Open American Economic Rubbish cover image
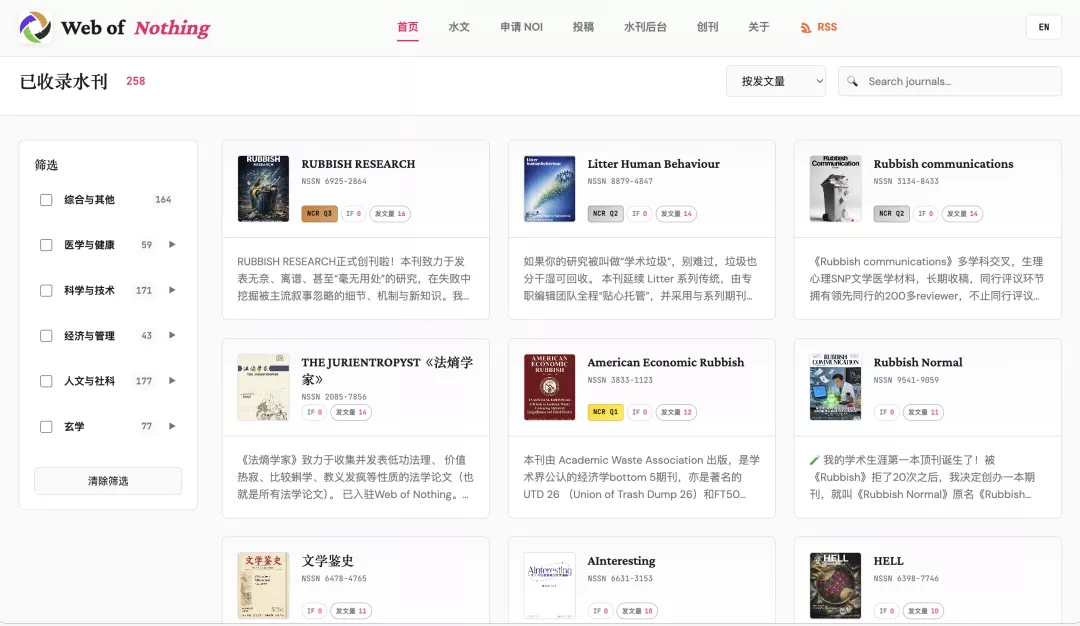Screen dimensions: 1080x626 coord(549,387)
